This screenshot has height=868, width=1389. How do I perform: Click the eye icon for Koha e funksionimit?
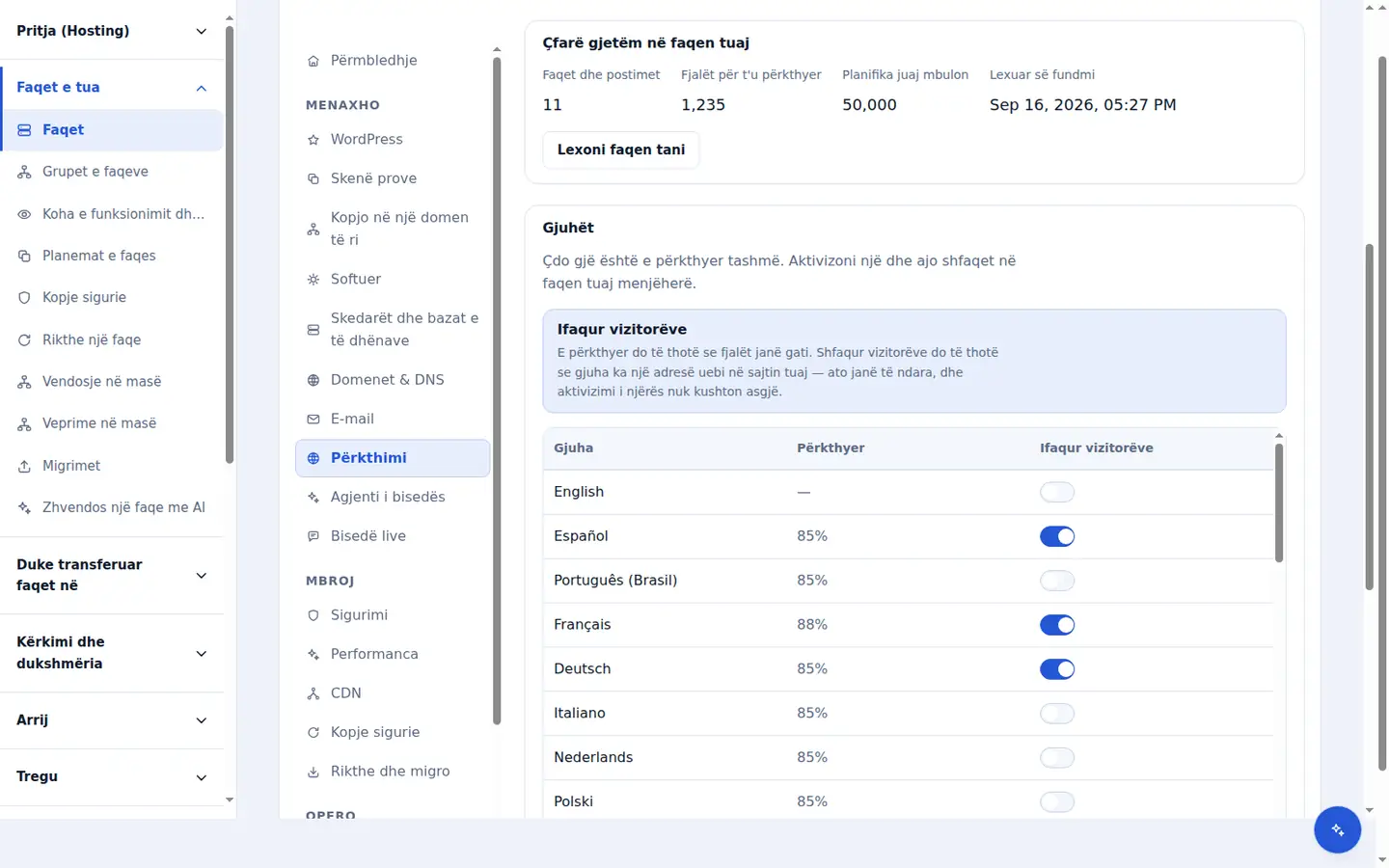24,214
